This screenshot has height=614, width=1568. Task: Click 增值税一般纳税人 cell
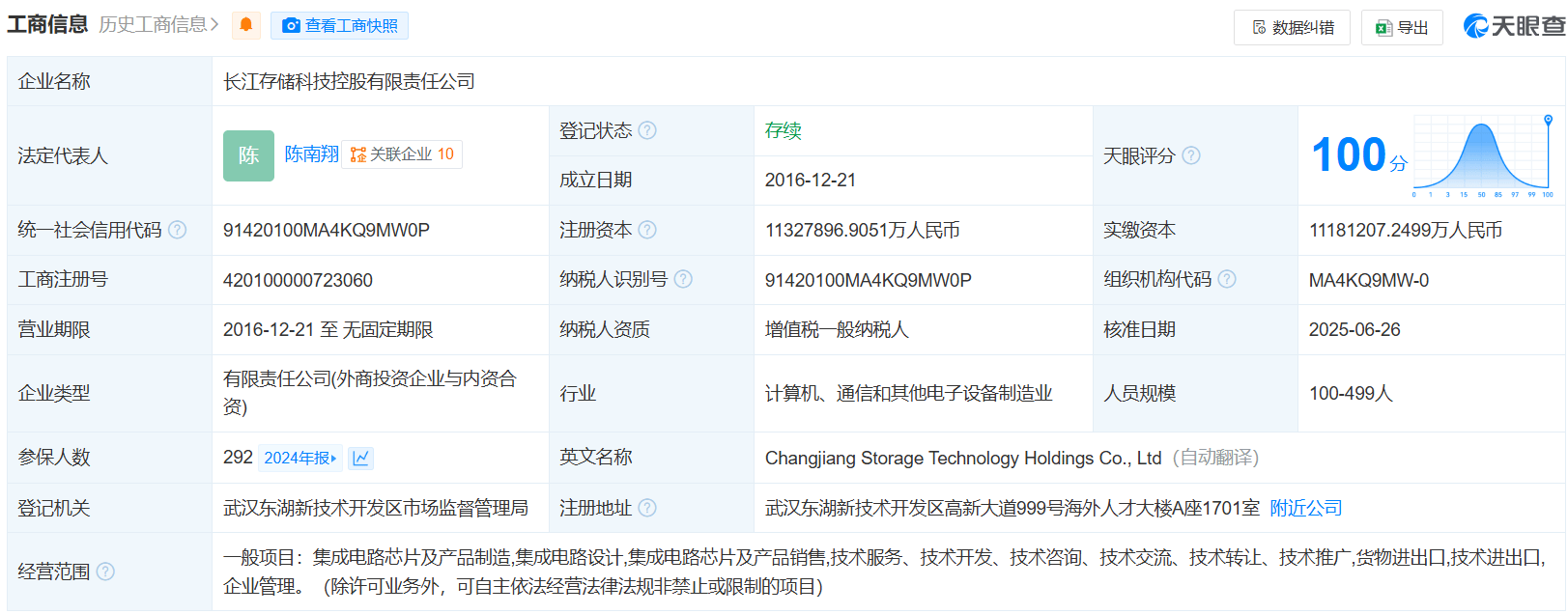click(837, 329)
